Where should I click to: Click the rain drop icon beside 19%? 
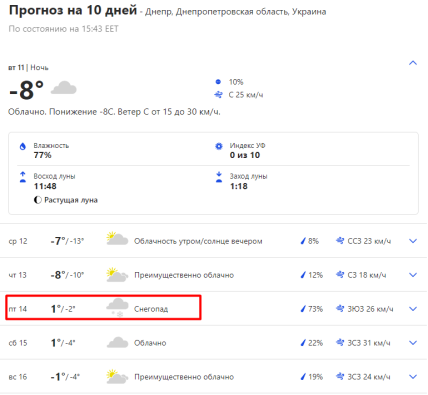pos(303,377)
